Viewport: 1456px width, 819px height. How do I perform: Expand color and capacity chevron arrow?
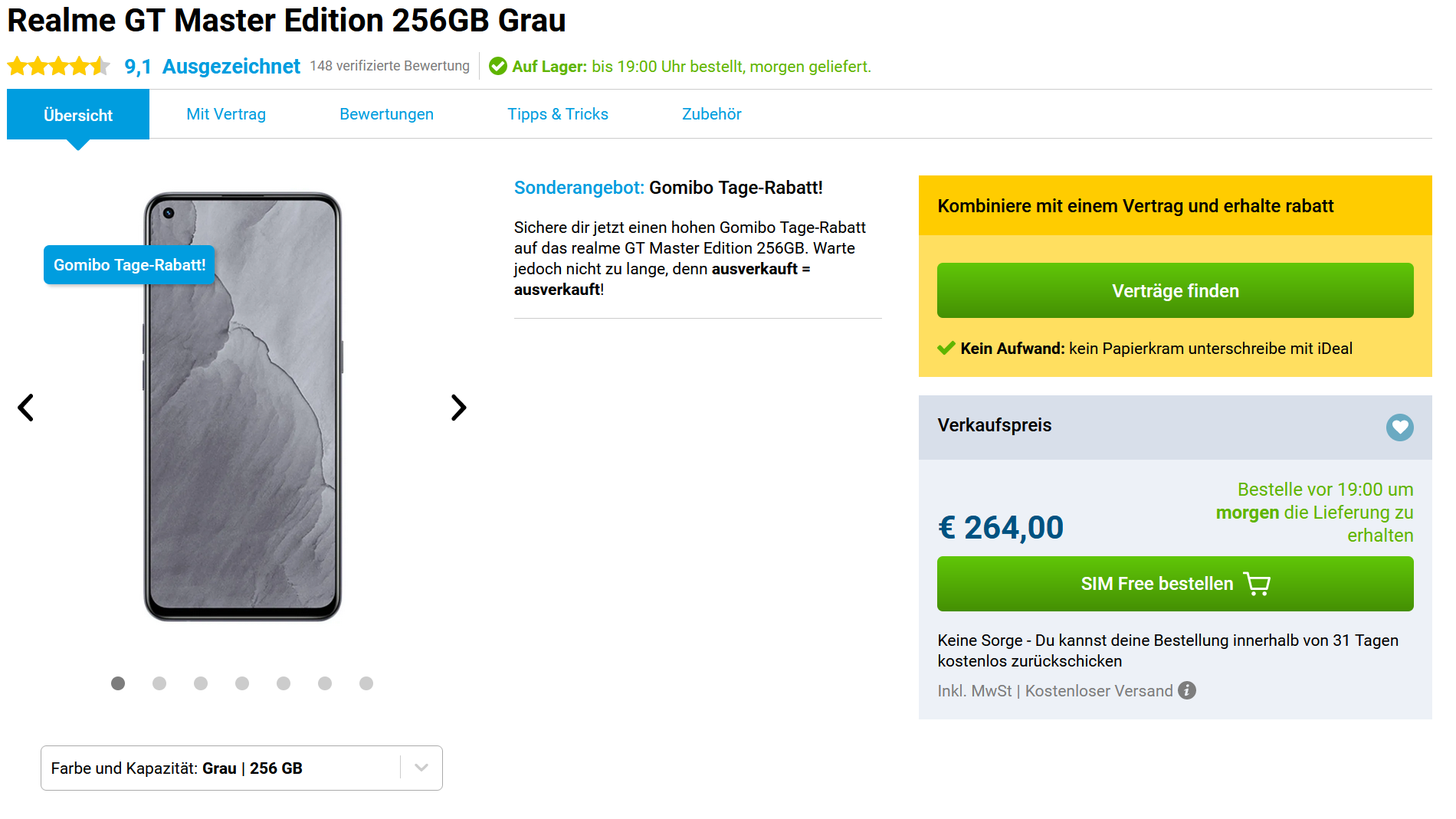tap(421, 768)
